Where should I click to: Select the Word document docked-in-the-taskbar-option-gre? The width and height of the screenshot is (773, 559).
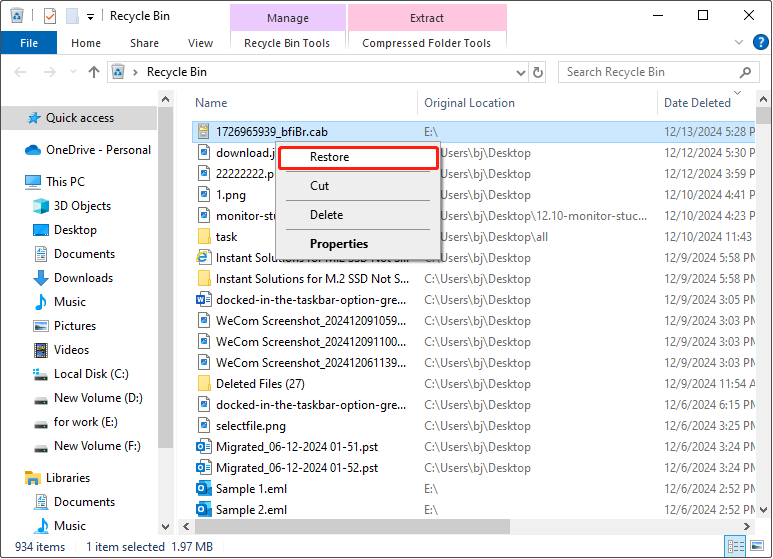[x=311, y=300]
